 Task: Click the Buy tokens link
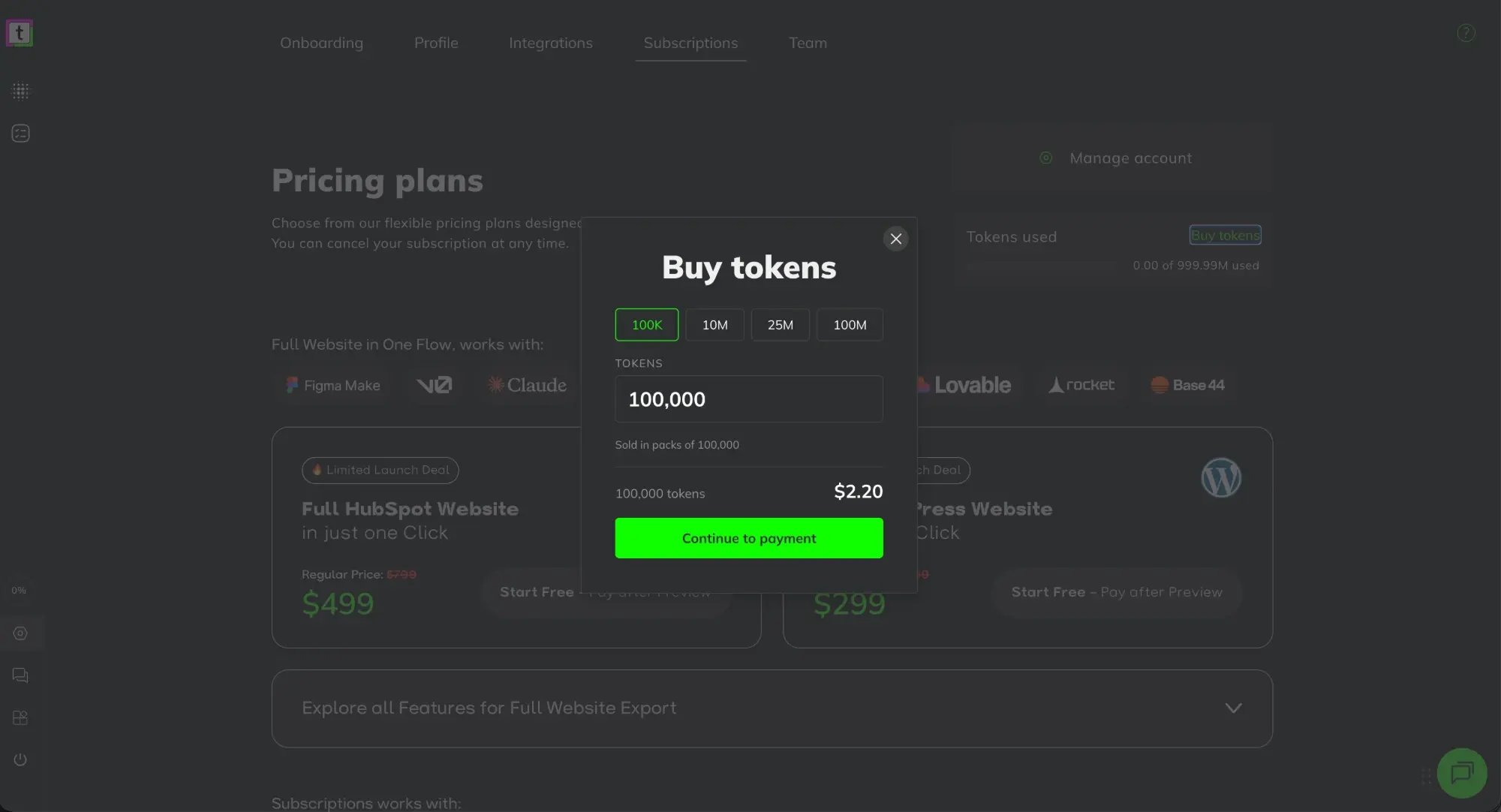[1225, 235]
